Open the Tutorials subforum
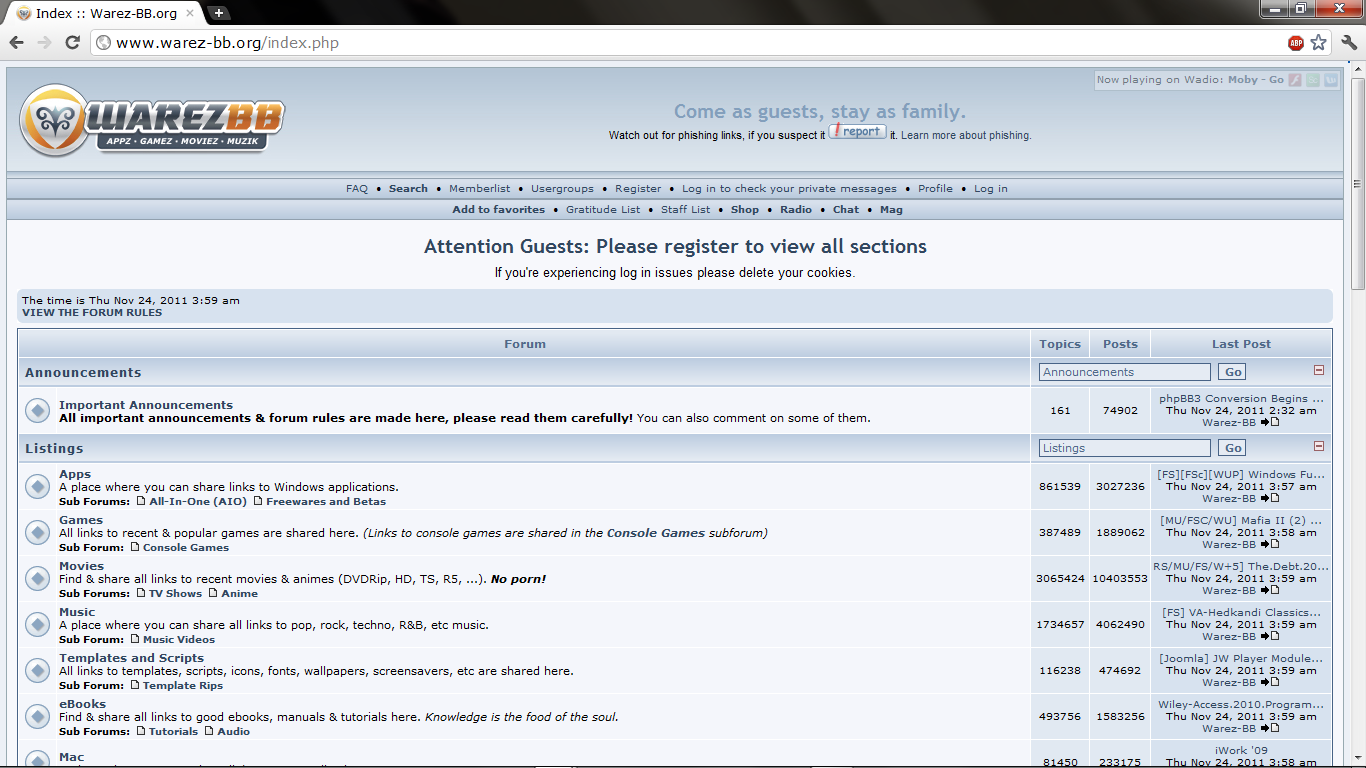Image resolution: width=1366 pixels, height=768 pixels. tap(174, 732)
